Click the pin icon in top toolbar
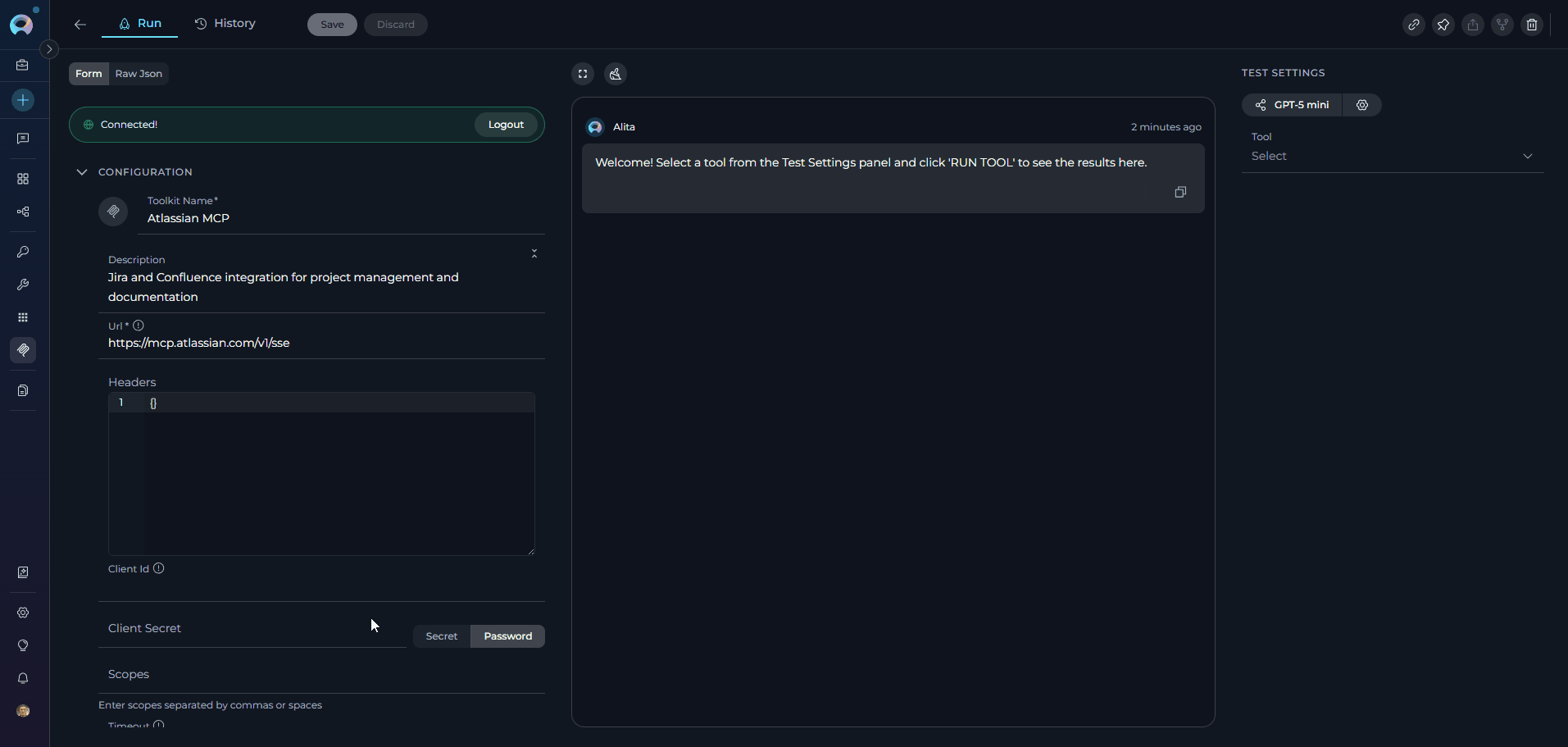 pos(1443,25)
